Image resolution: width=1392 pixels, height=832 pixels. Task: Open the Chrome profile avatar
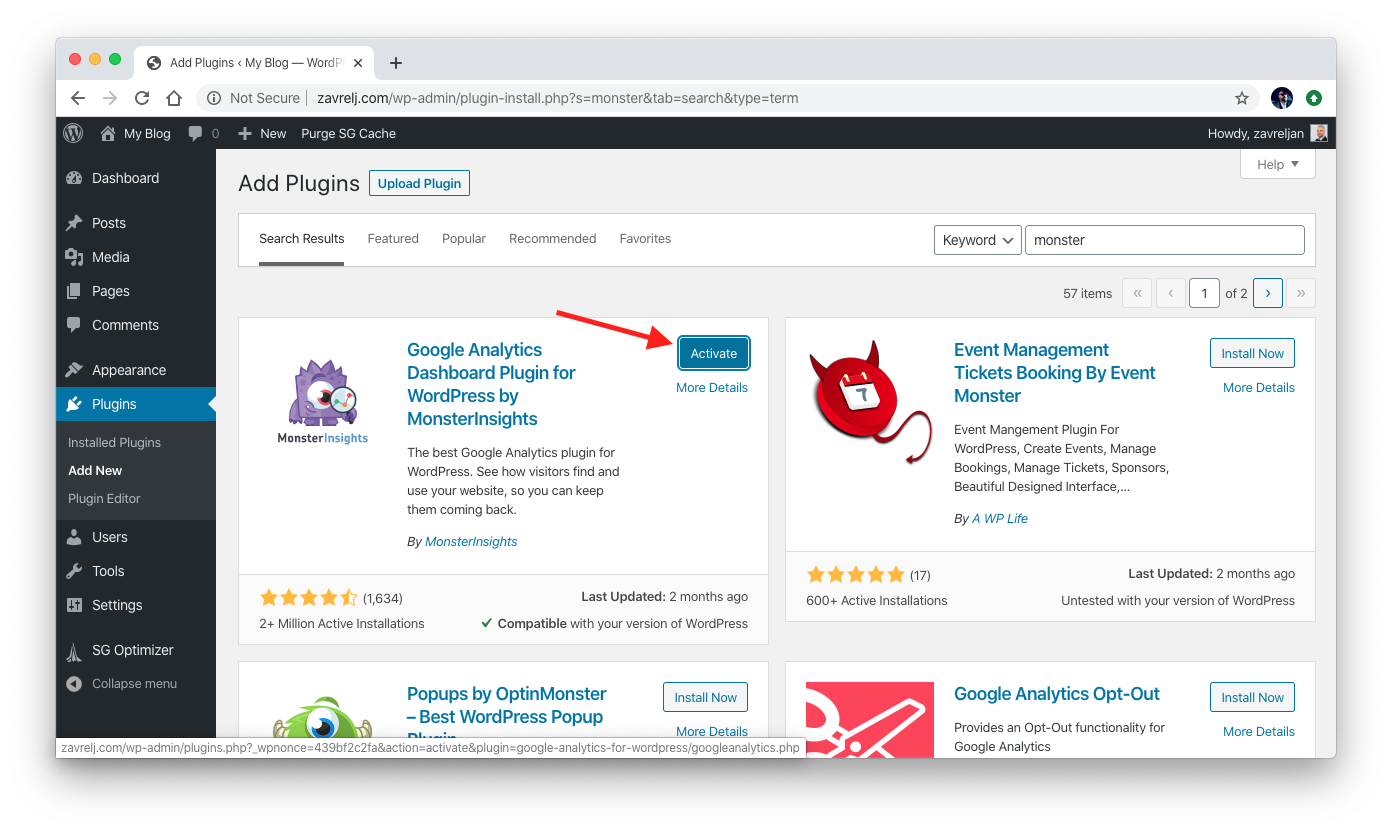[1282, 98]
